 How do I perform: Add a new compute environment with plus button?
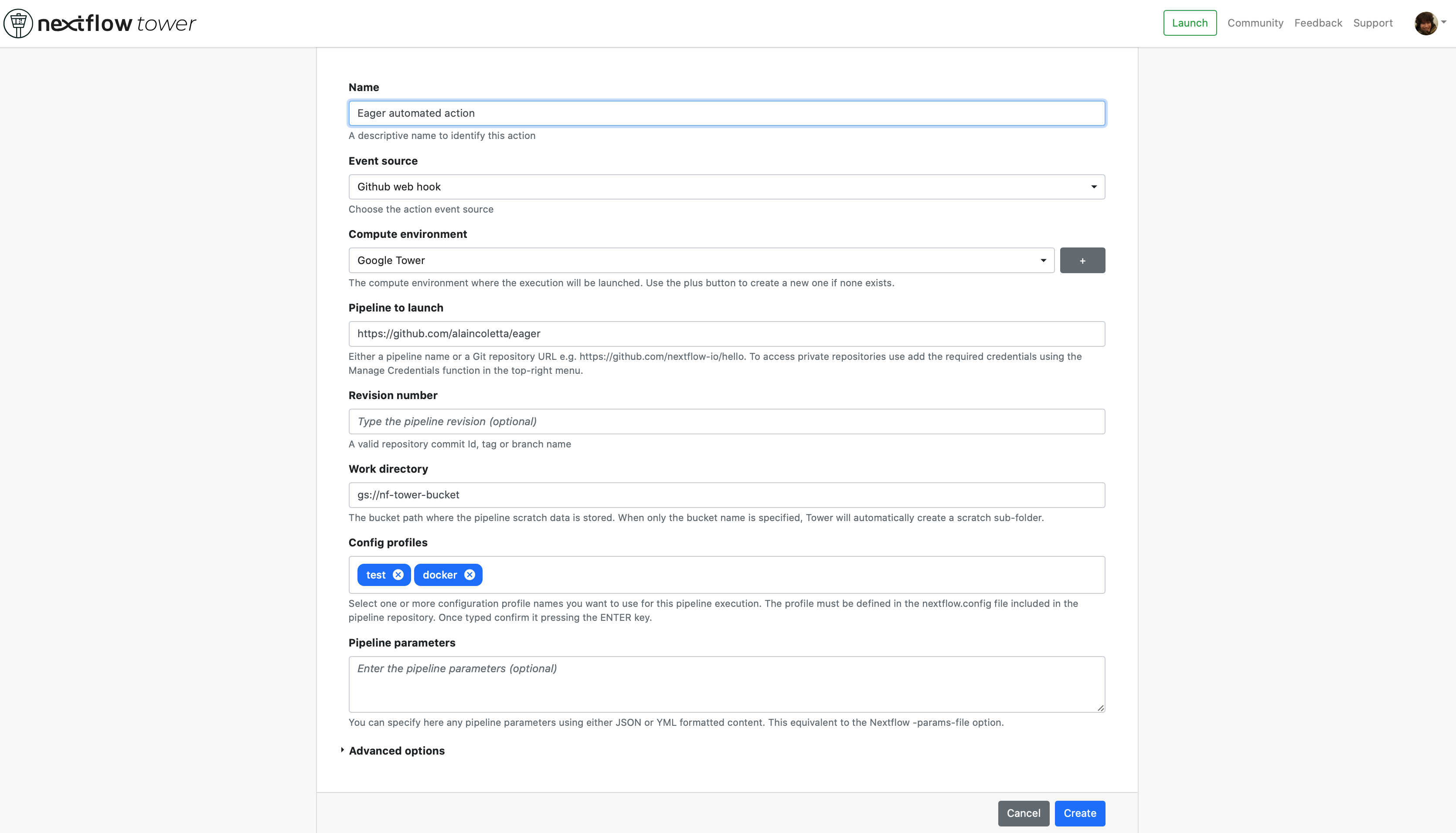pyautogui.click(x=1082, y=261)
